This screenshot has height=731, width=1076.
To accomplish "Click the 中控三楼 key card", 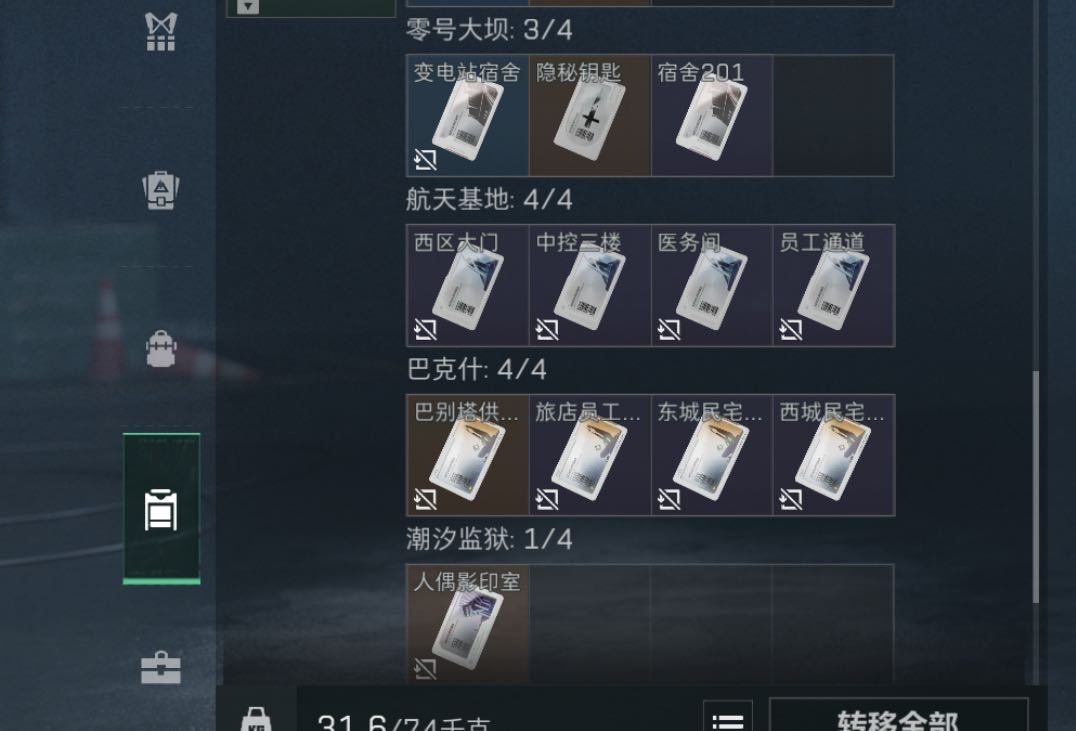I will click(x=589, y=286).
